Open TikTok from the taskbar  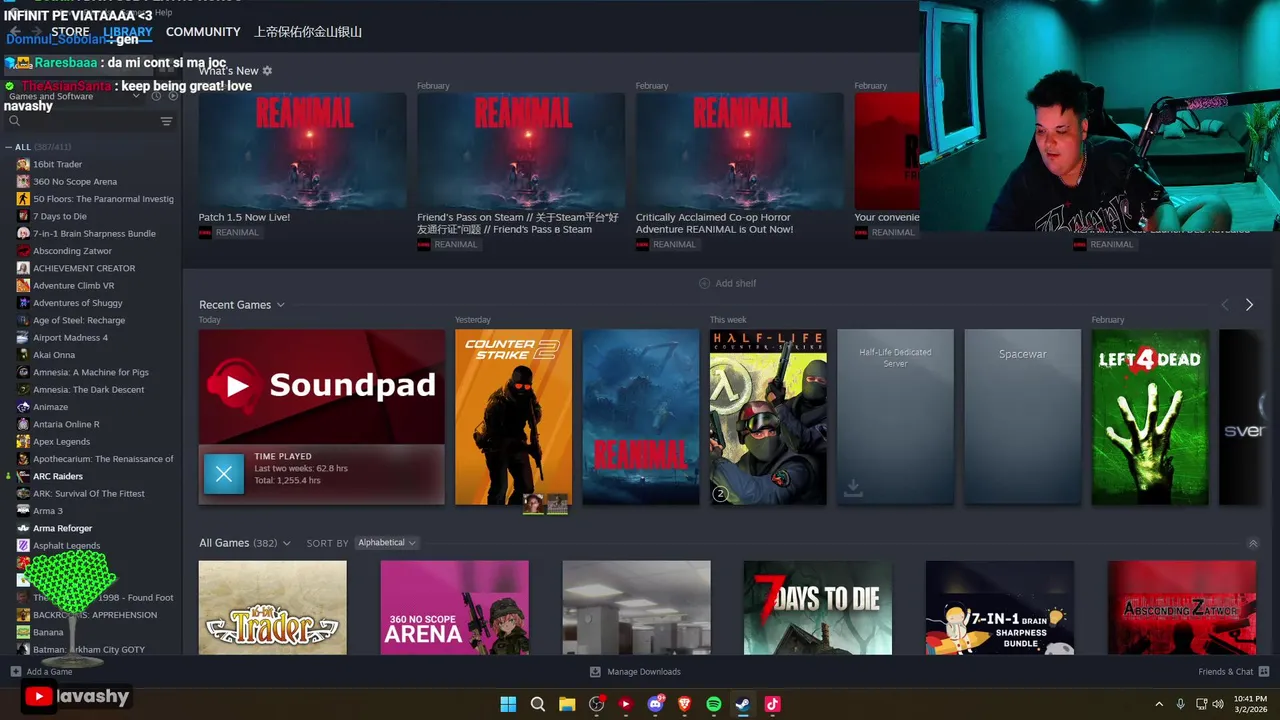point(772,704)
